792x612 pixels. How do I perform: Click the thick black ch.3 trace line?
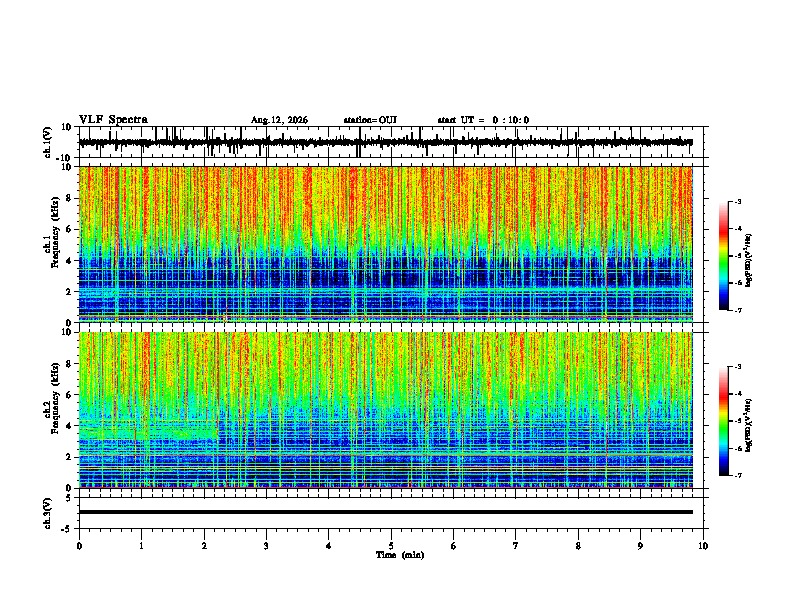(x=385, y=512)
